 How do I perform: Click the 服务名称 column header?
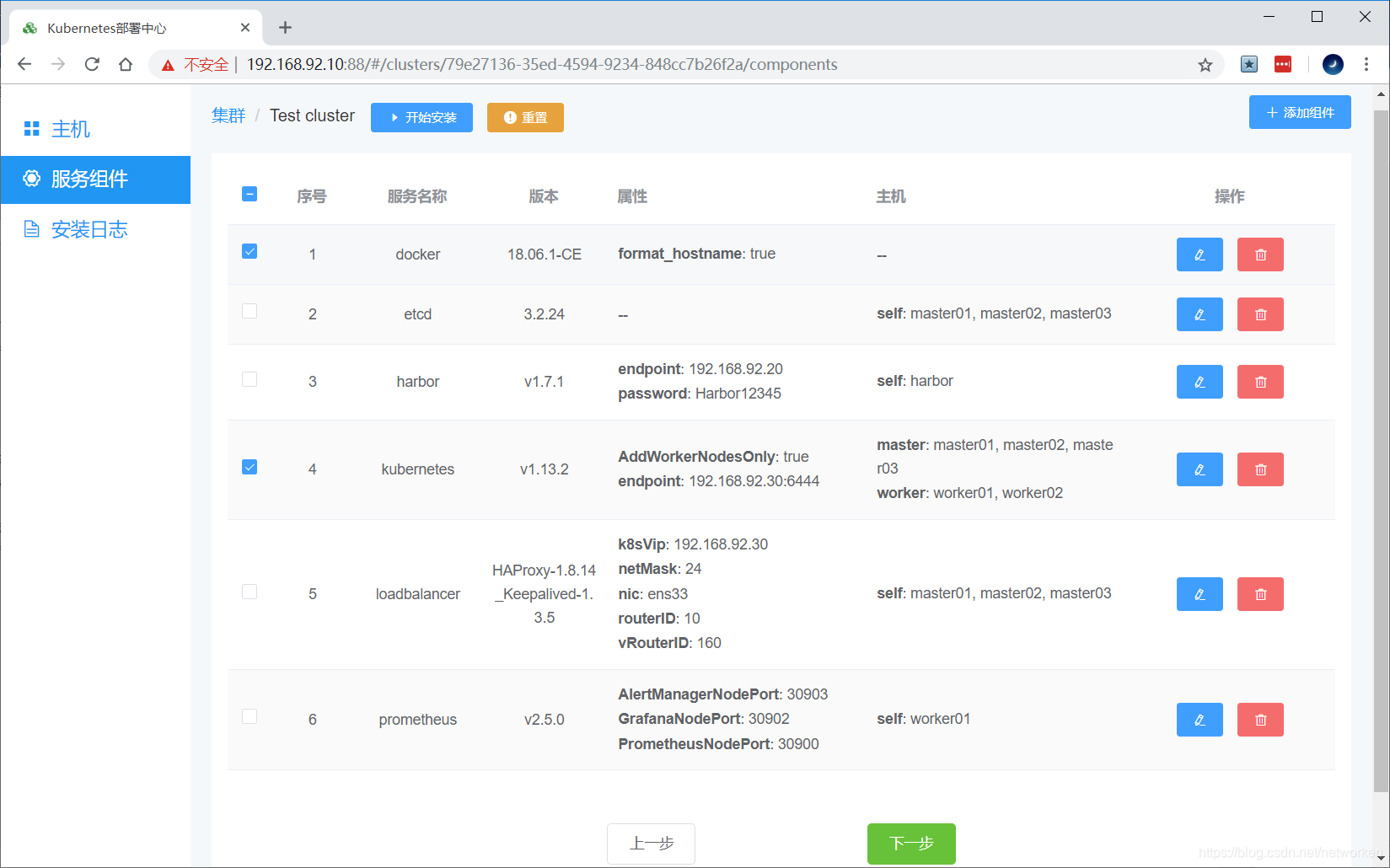click(x=417, y=196)
